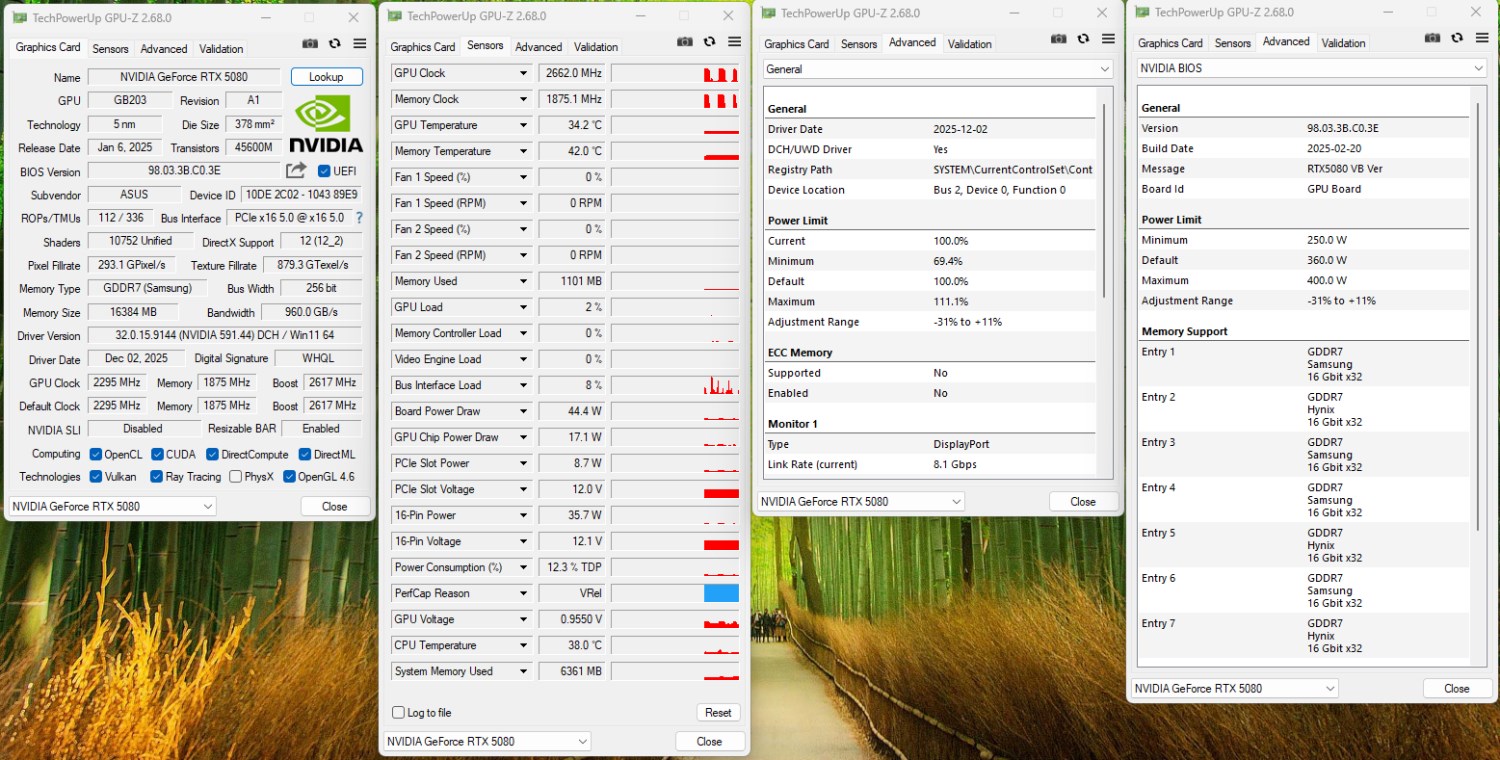The width and height of the screenshot is (1500, 760).
Task: Click the Close button in the Sensors window
Action: coord(709,741)
